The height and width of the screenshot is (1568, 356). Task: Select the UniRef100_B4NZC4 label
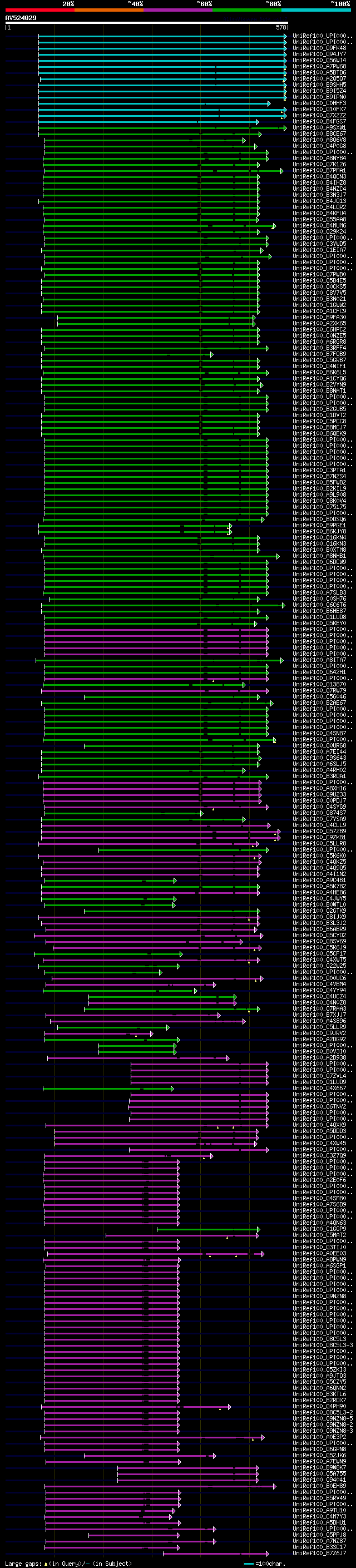(319, 189)
